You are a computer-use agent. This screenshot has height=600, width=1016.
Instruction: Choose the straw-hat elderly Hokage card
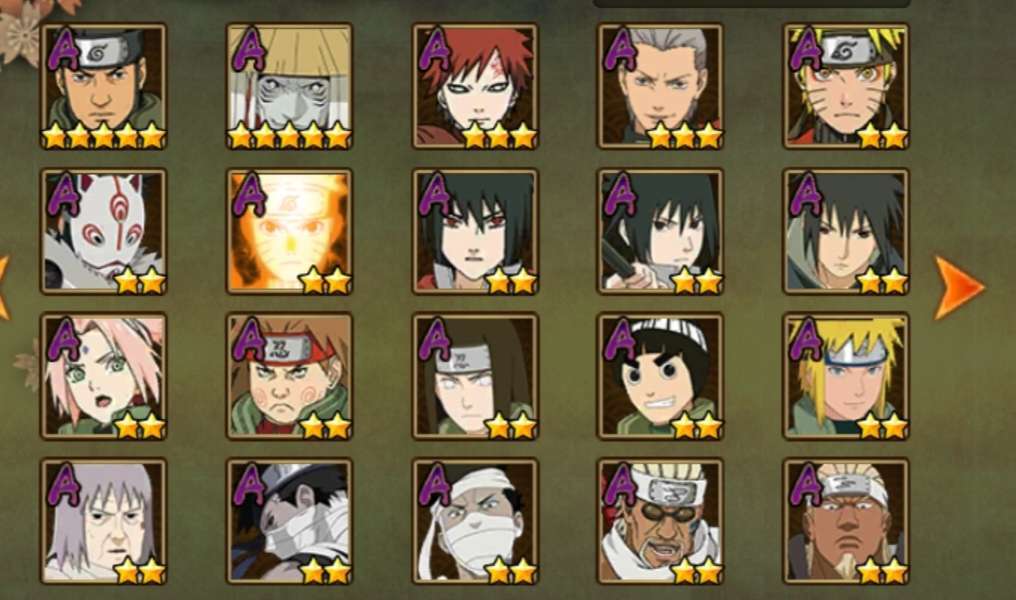tap(290, 86)
